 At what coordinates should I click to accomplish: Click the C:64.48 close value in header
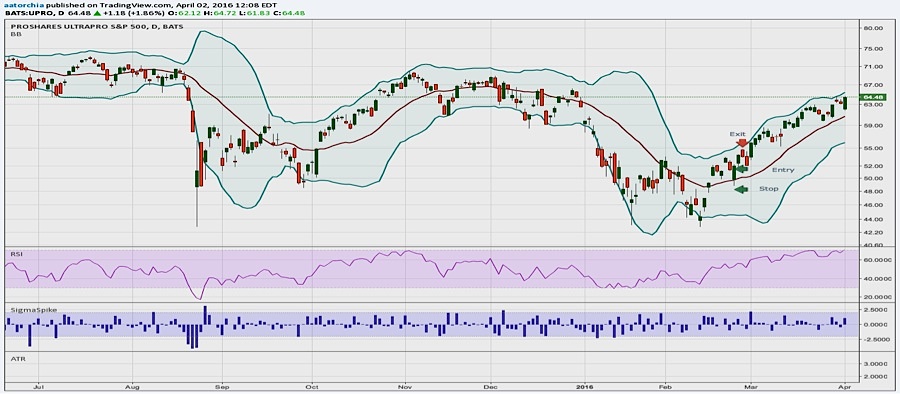[x=289, y=13]
